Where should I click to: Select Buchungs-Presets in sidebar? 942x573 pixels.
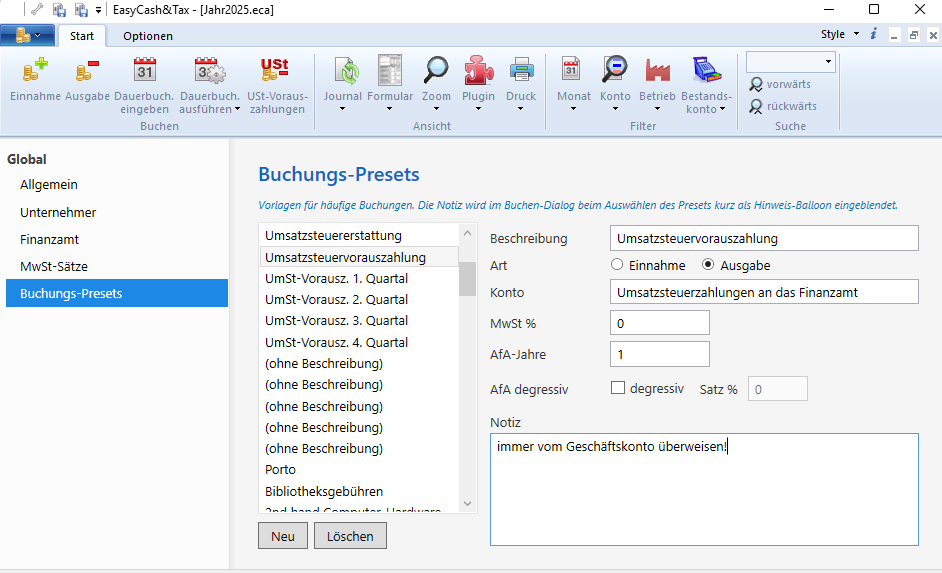point(117,293)
